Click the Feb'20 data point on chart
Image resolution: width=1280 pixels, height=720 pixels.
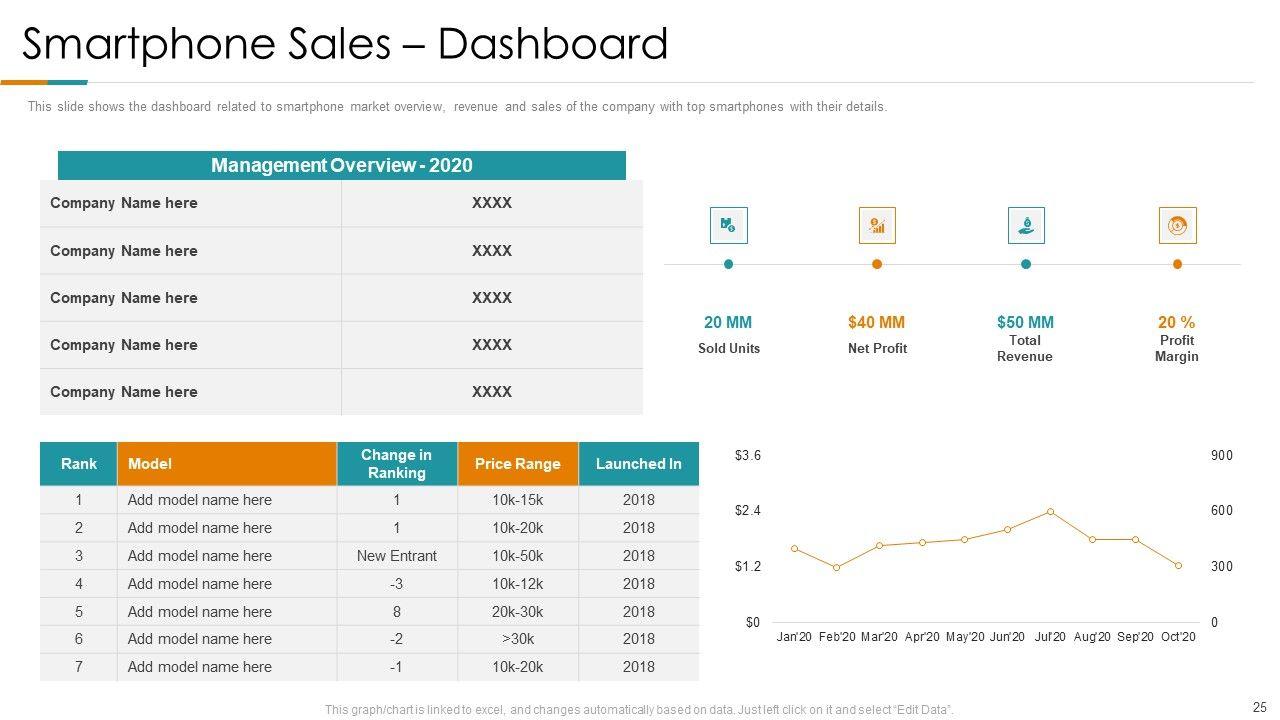pos(837,568)
